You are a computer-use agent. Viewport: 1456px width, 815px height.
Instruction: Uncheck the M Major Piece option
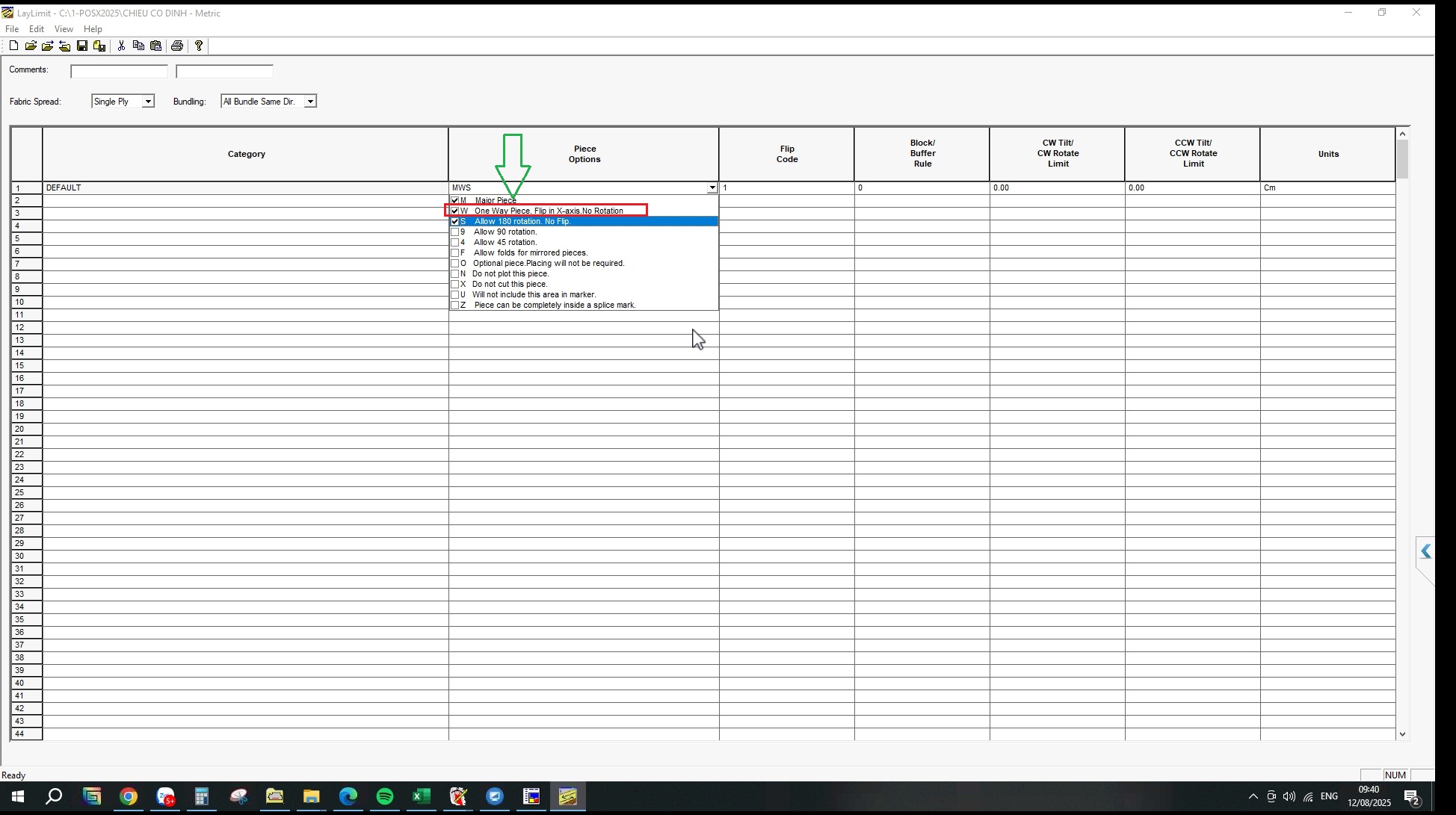point(455,200)
